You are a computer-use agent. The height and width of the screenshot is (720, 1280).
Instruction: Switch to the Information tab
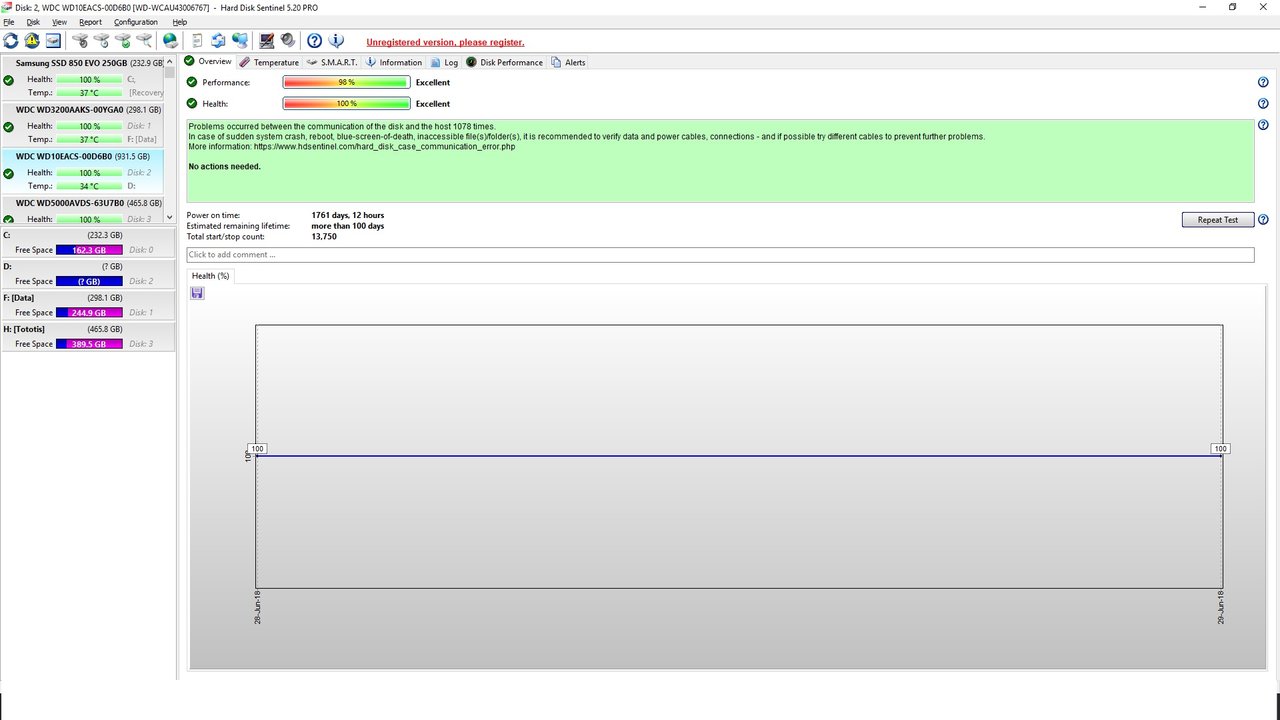coord(393,62)
